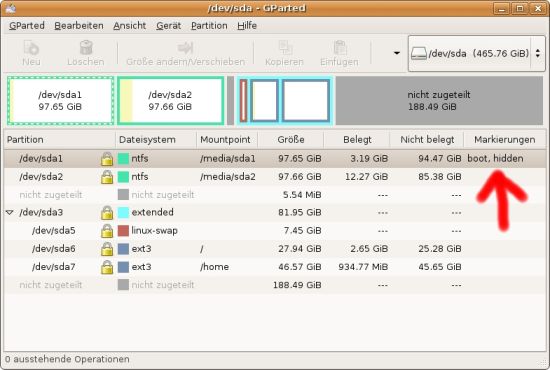Select the /dev/sda3 partition row name
The image size is (550, 370).
41,213
